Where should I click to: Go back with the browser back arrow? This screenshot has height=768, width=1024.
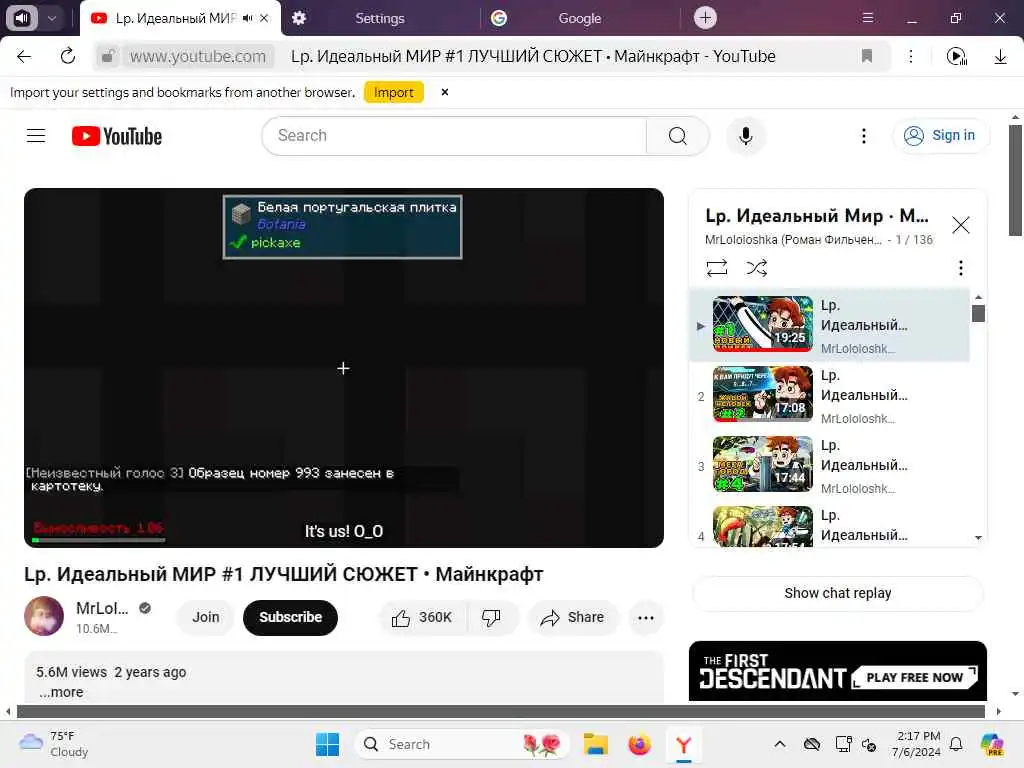(x=24, y=56)
